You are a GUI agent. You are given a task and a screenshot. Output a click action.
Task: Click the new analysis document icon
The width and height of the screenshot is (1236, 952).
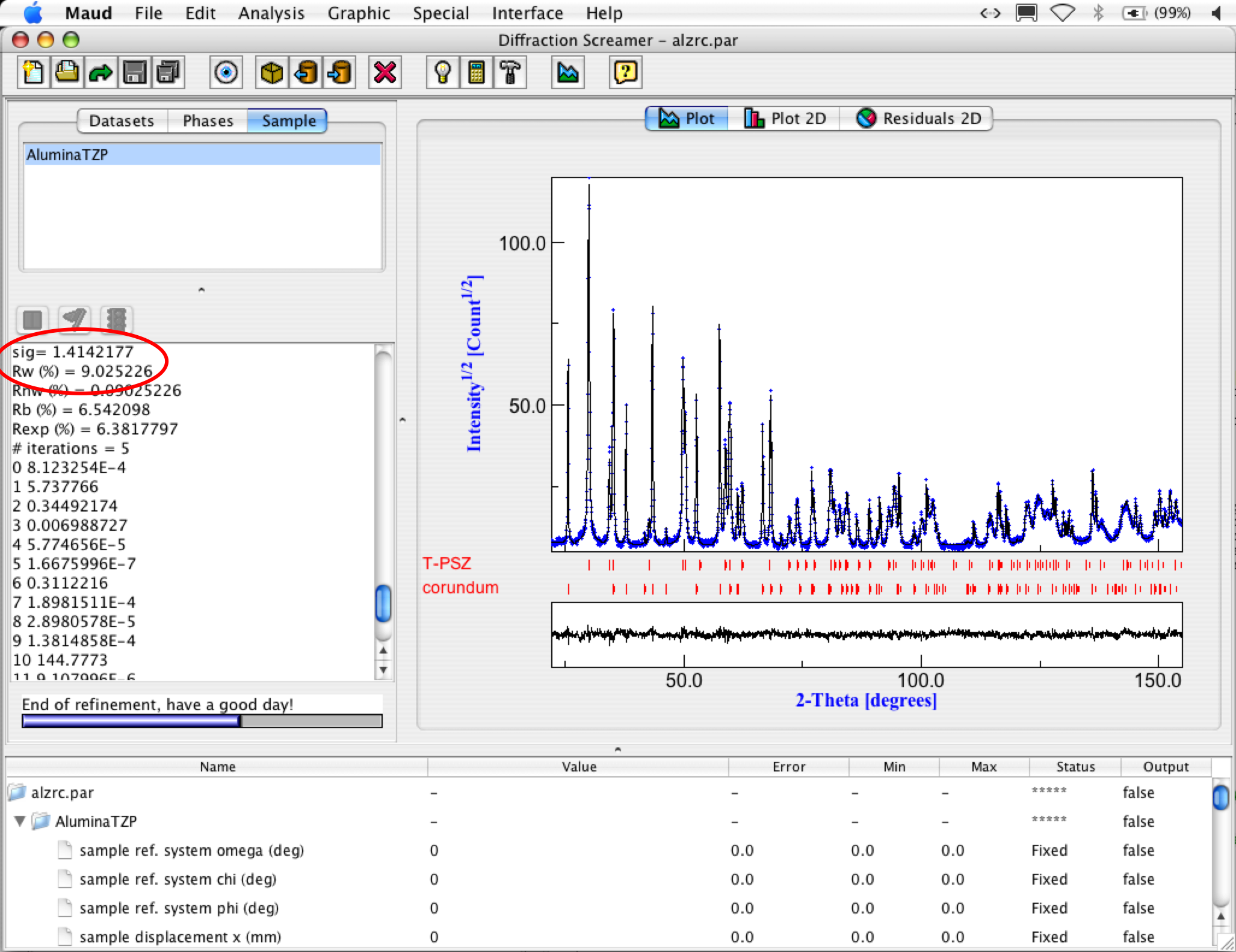(33, 73)
